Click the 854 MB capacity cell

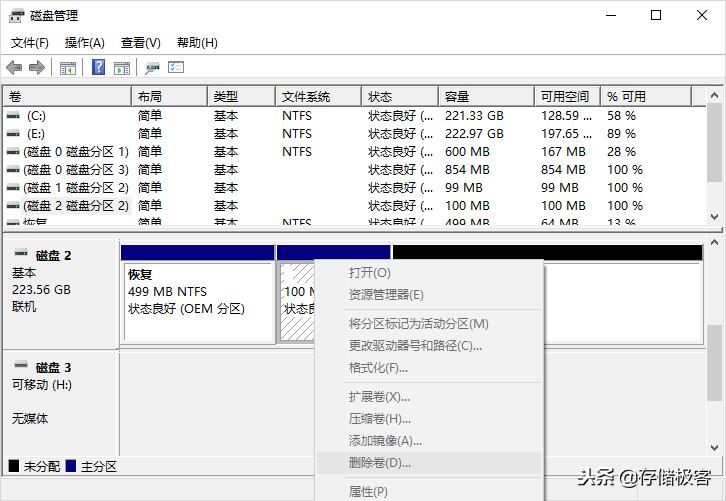467,170
